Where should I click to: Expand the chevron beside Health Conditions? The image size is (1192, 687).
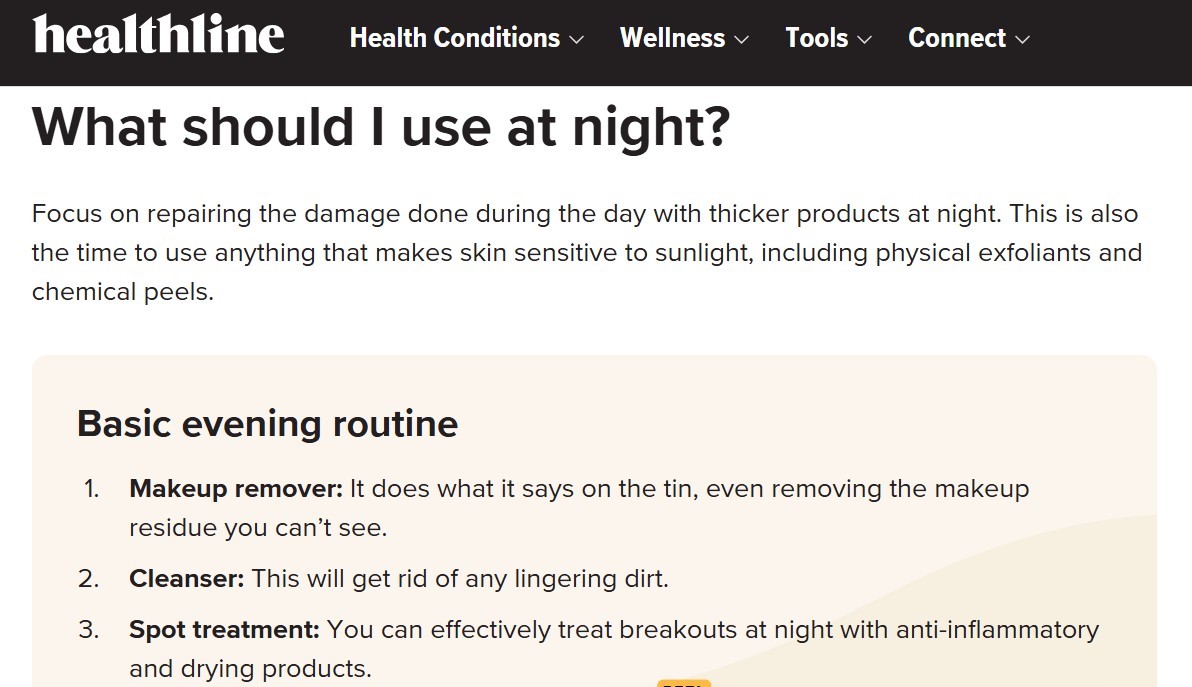pos(577,40)
